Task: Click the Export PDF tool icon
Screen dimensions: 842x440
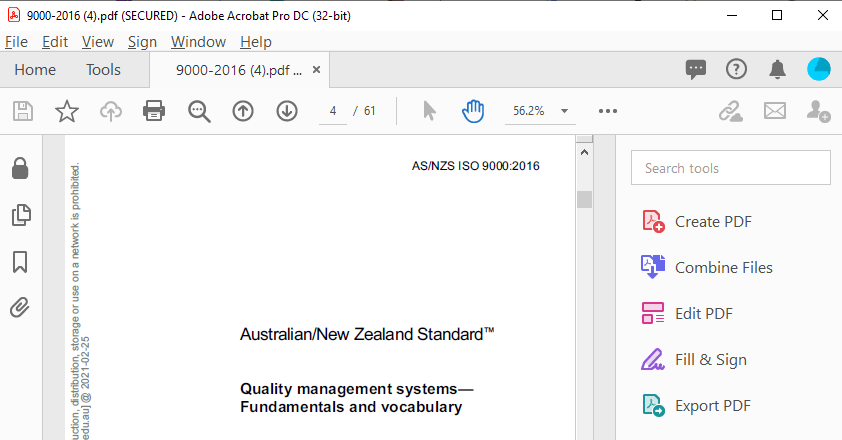Action: 653,406
